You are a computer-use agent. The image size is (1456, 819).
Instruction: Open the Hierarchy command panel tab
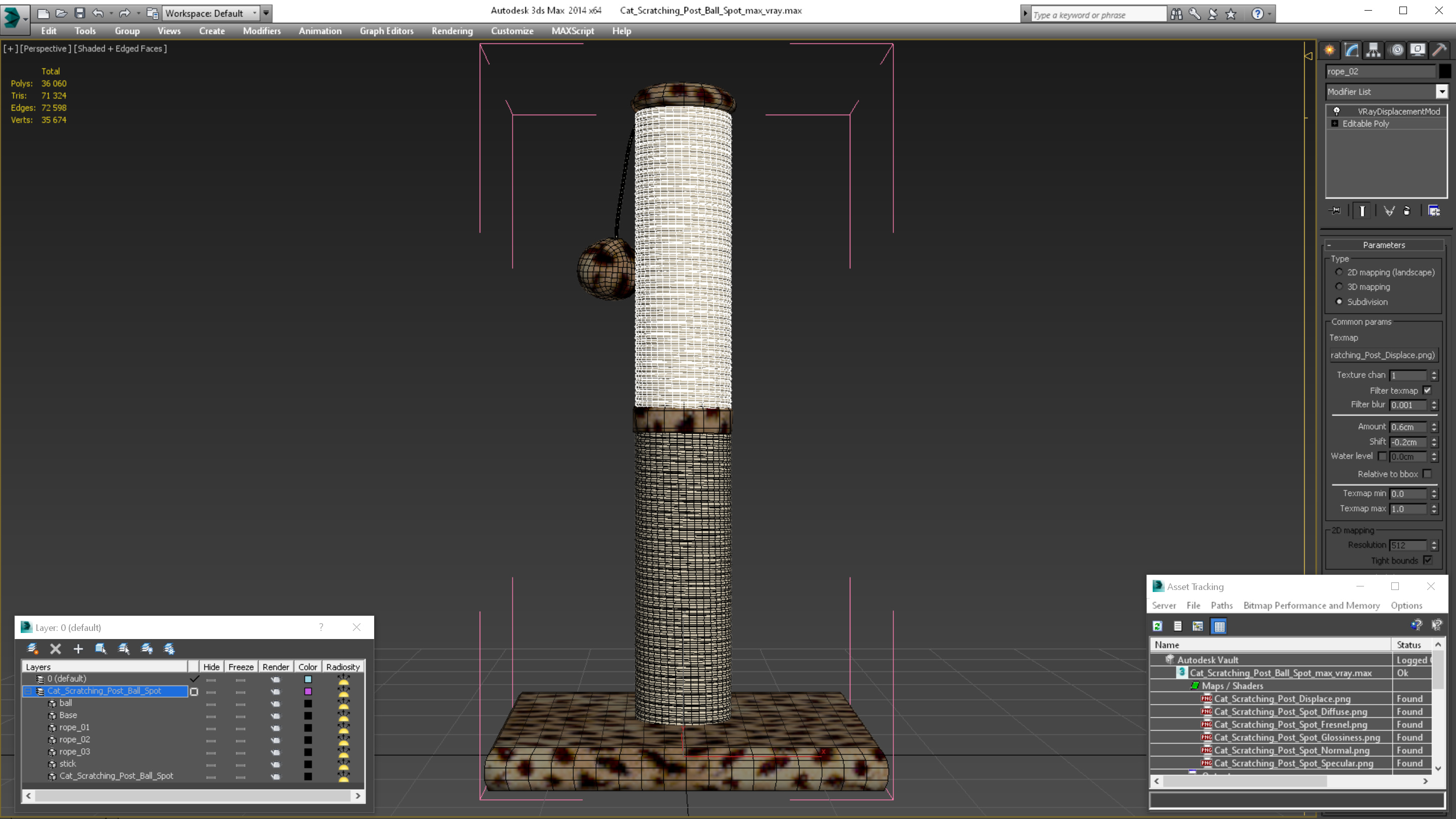point(1373,51)
